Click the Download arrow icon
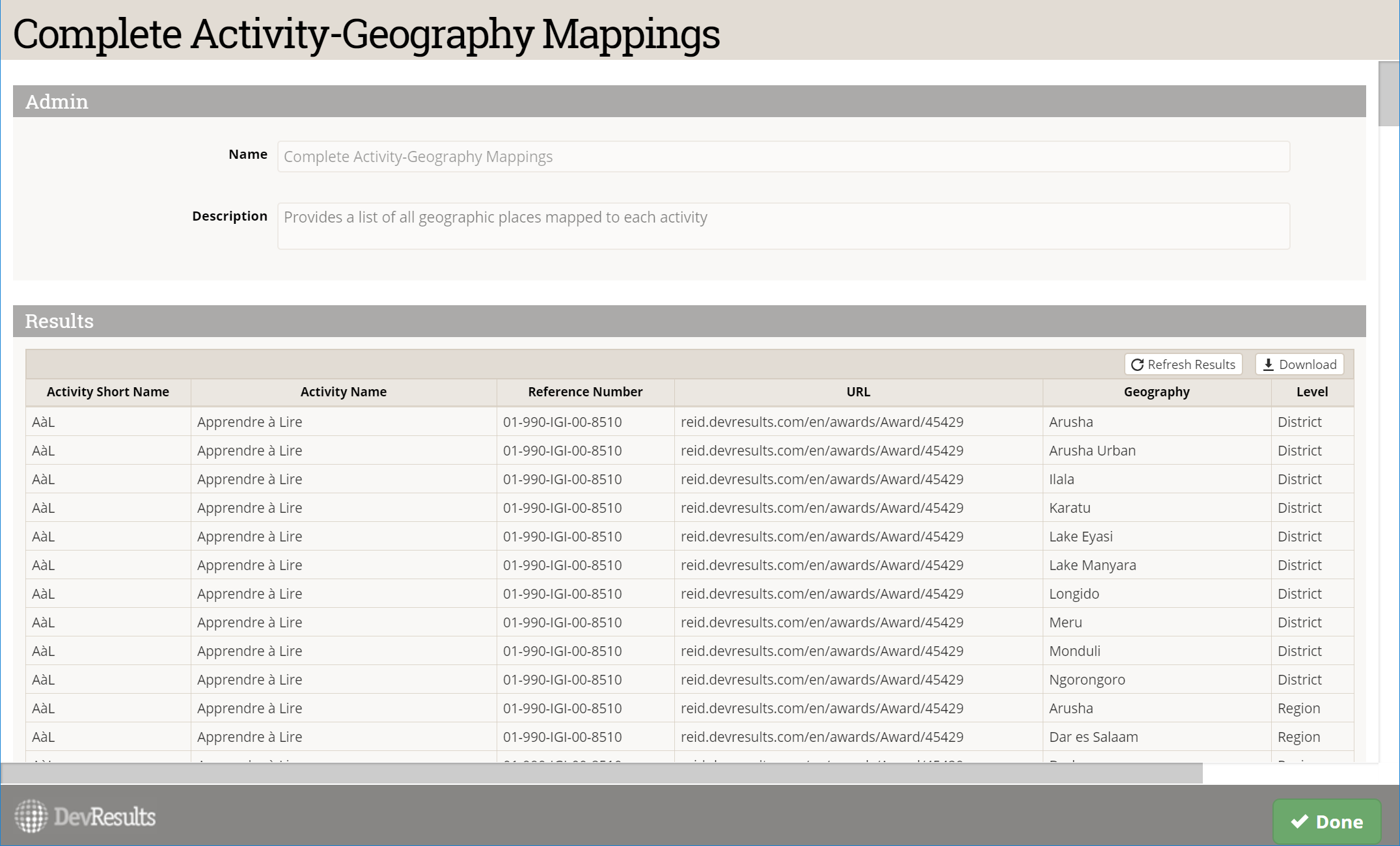 point(1268,365)
